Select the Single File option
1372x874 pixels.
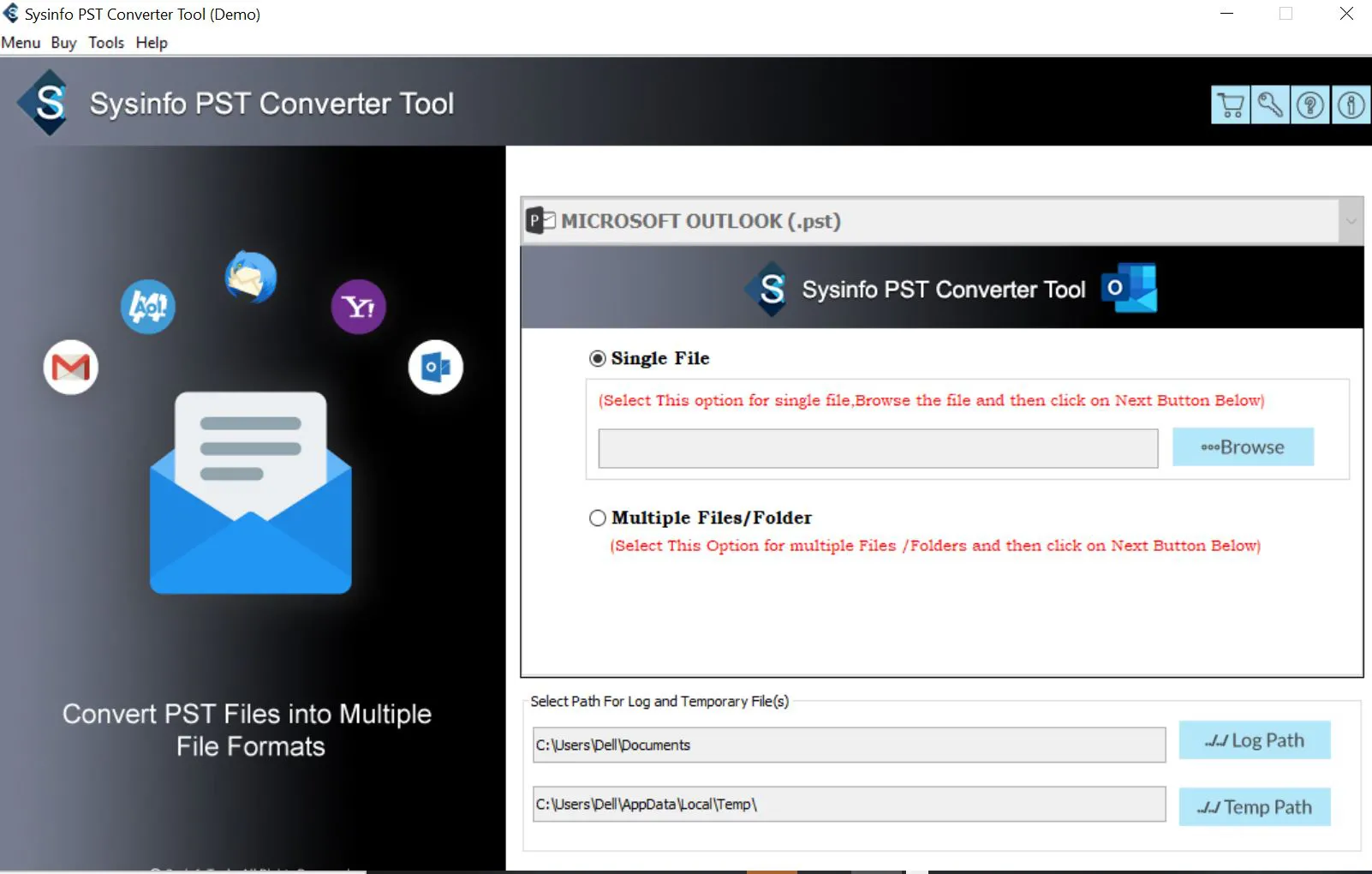click(x=597, y=358)
